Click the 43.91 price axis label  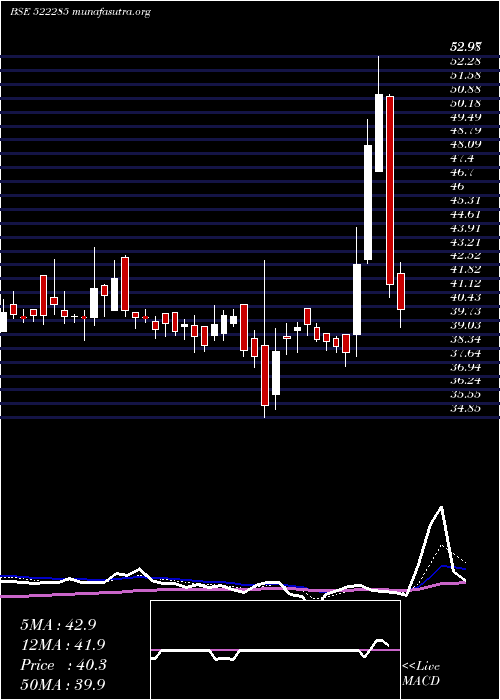tap(465, 228)
